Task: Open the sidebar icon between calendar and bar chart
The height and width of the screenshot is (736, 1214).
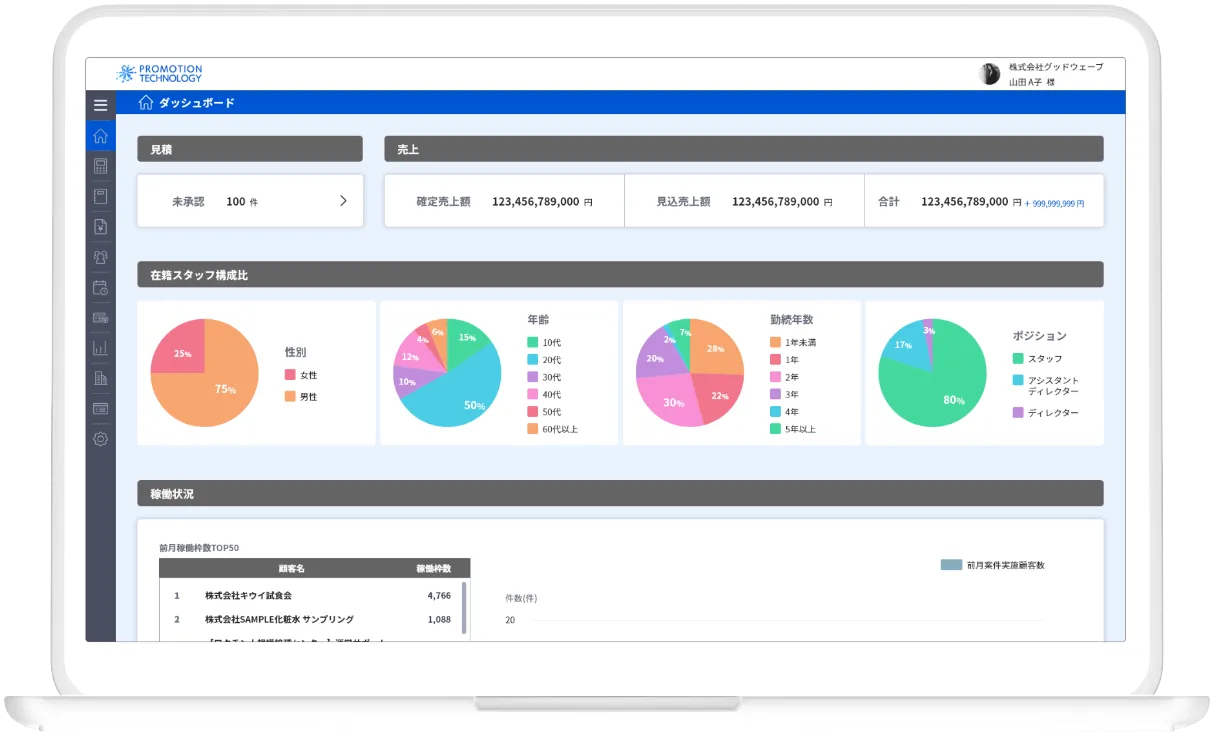Action: 100,318
